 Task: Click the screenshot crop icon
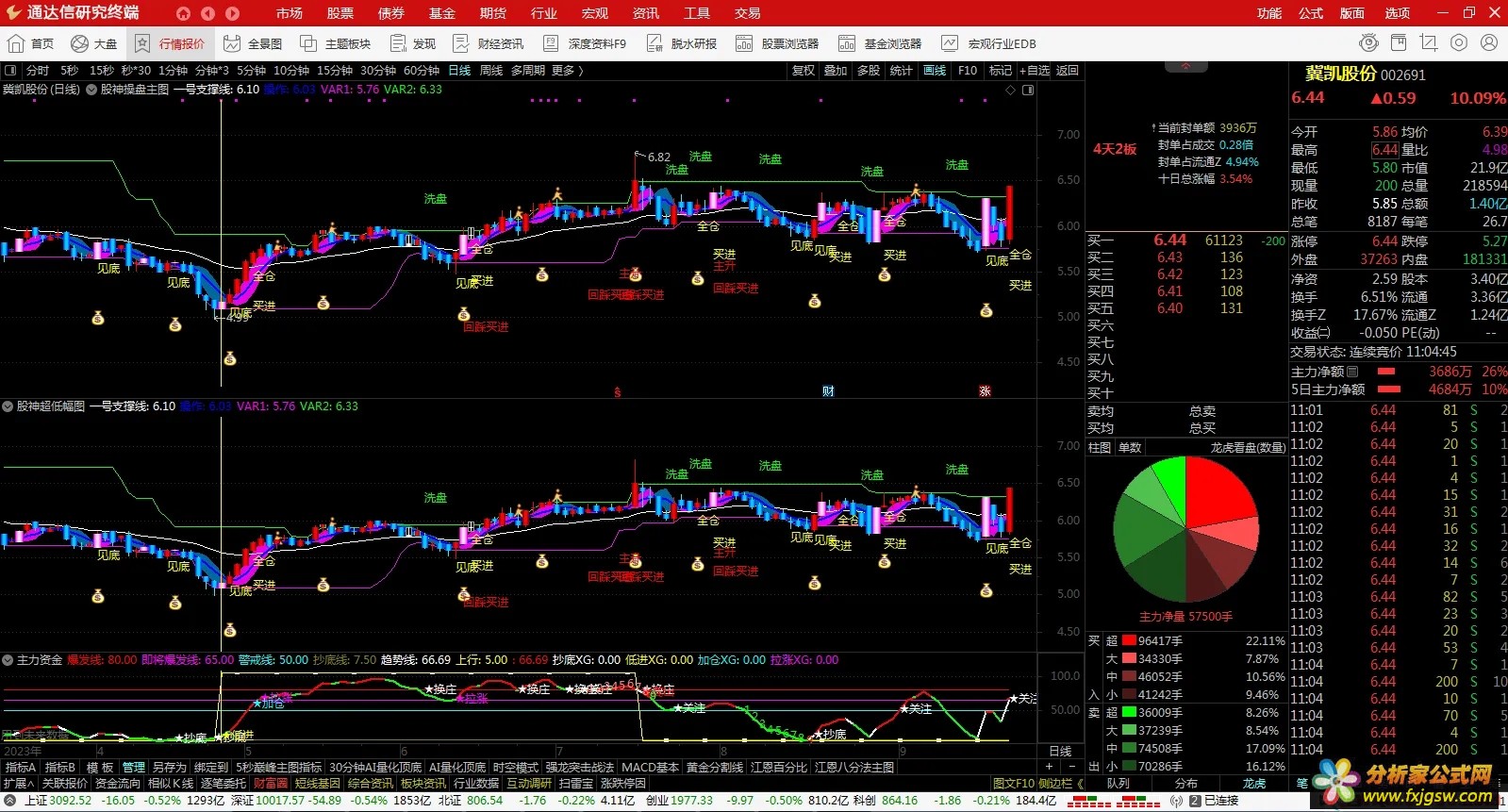pos(1429,42)
